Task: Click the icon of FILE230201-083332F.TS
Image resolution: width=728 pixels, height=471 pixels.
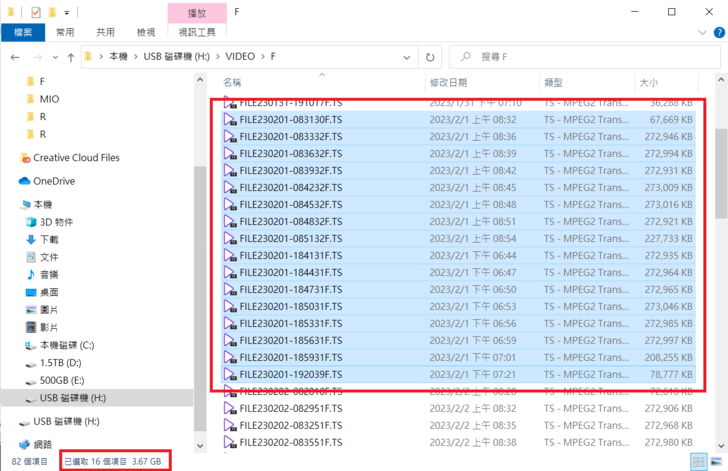Action: (230, 137)
